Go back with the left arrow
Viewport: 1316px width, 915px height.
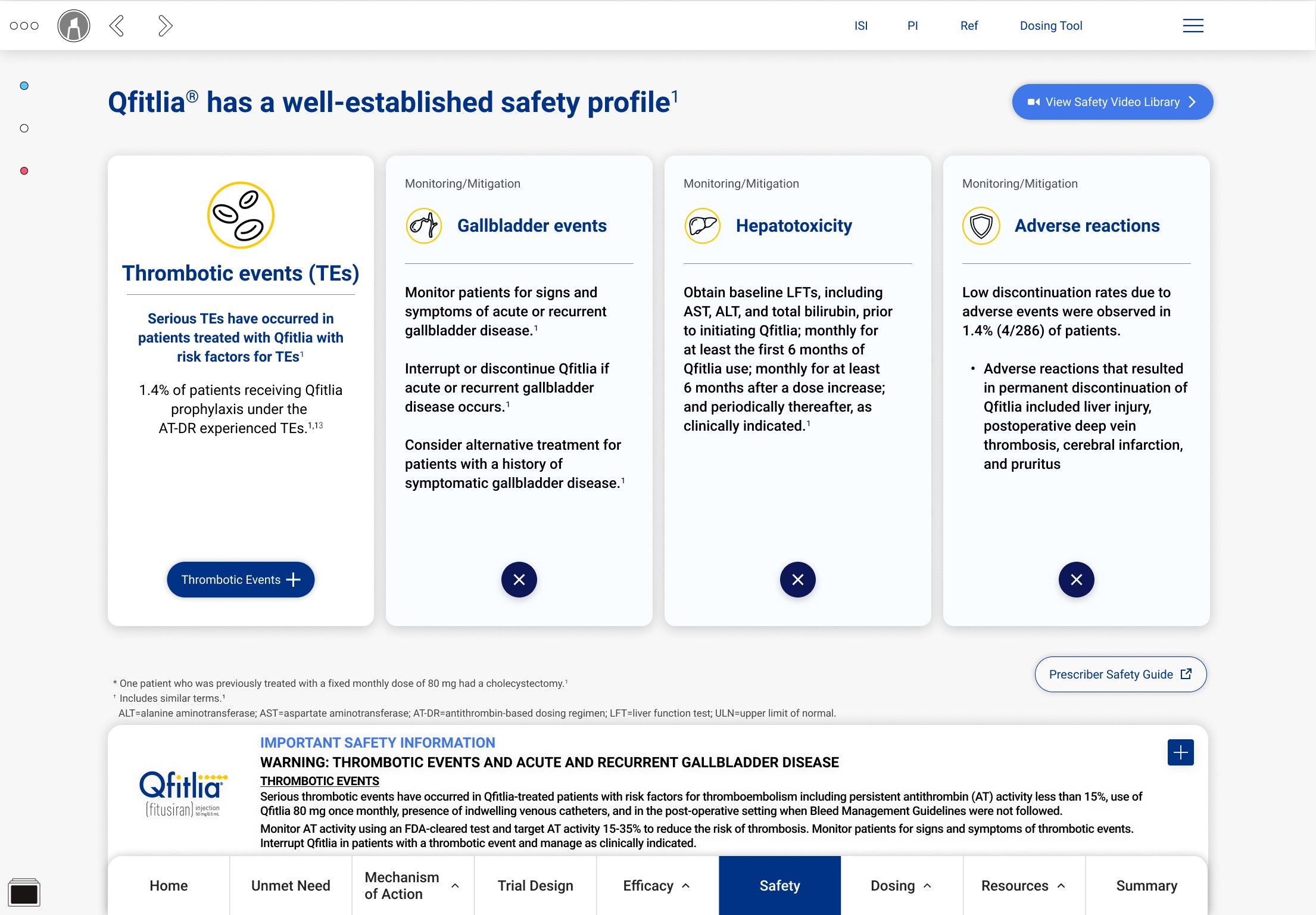pyautogui.click(x=117, y=26)
